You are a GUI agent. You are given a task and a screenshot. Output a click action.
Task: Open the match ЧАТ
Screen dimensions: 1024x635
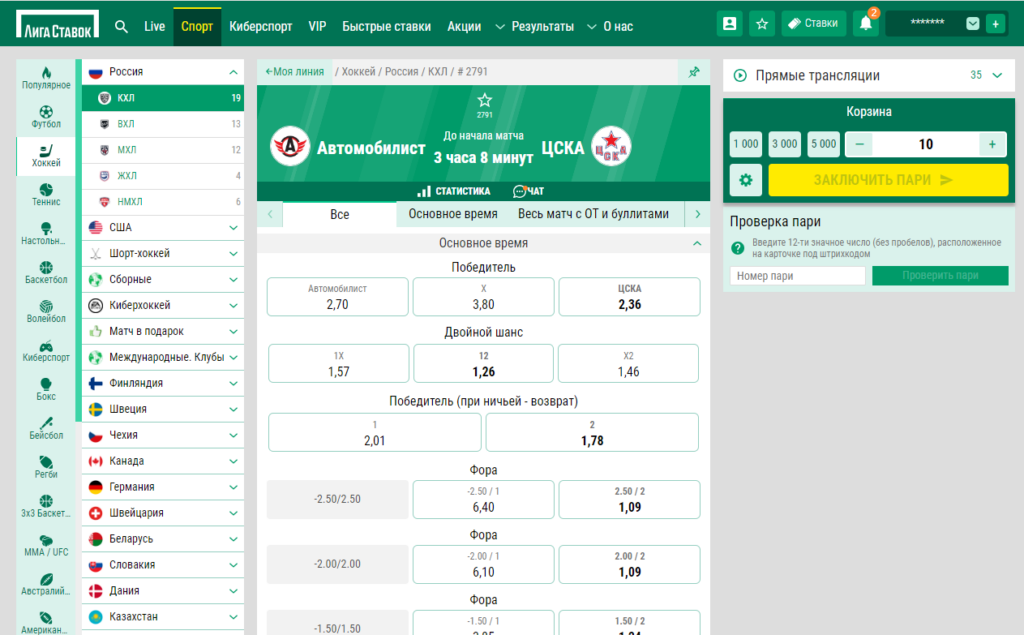528,191
